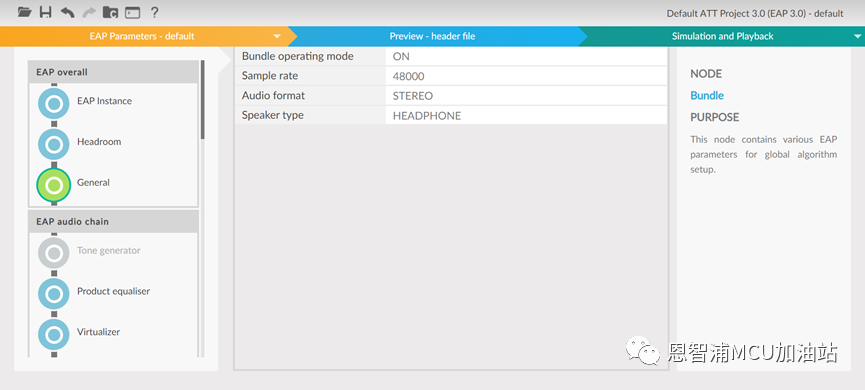Save the project with the disk icon
The image size is (865, 390).
tap(45, 12)
